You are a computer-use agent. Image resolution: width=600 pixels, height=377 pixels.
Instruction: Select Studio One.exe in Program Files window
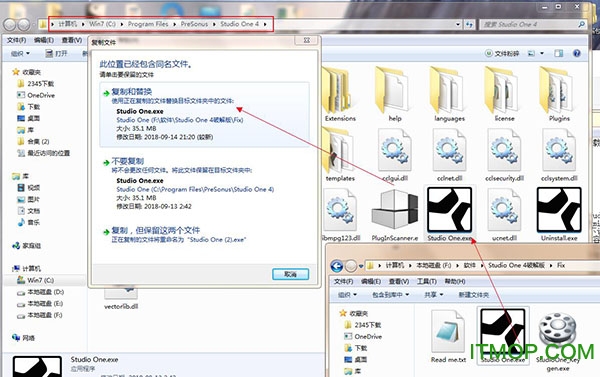tap(449, 215)
